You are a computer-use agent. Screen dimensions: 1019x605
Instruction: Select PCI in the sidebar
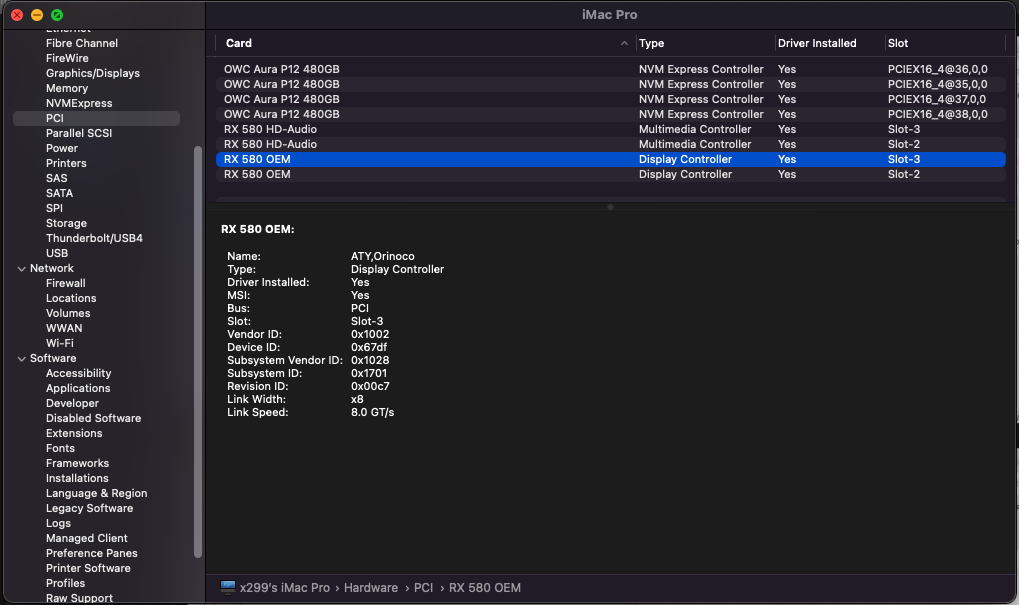click(96, 118)
